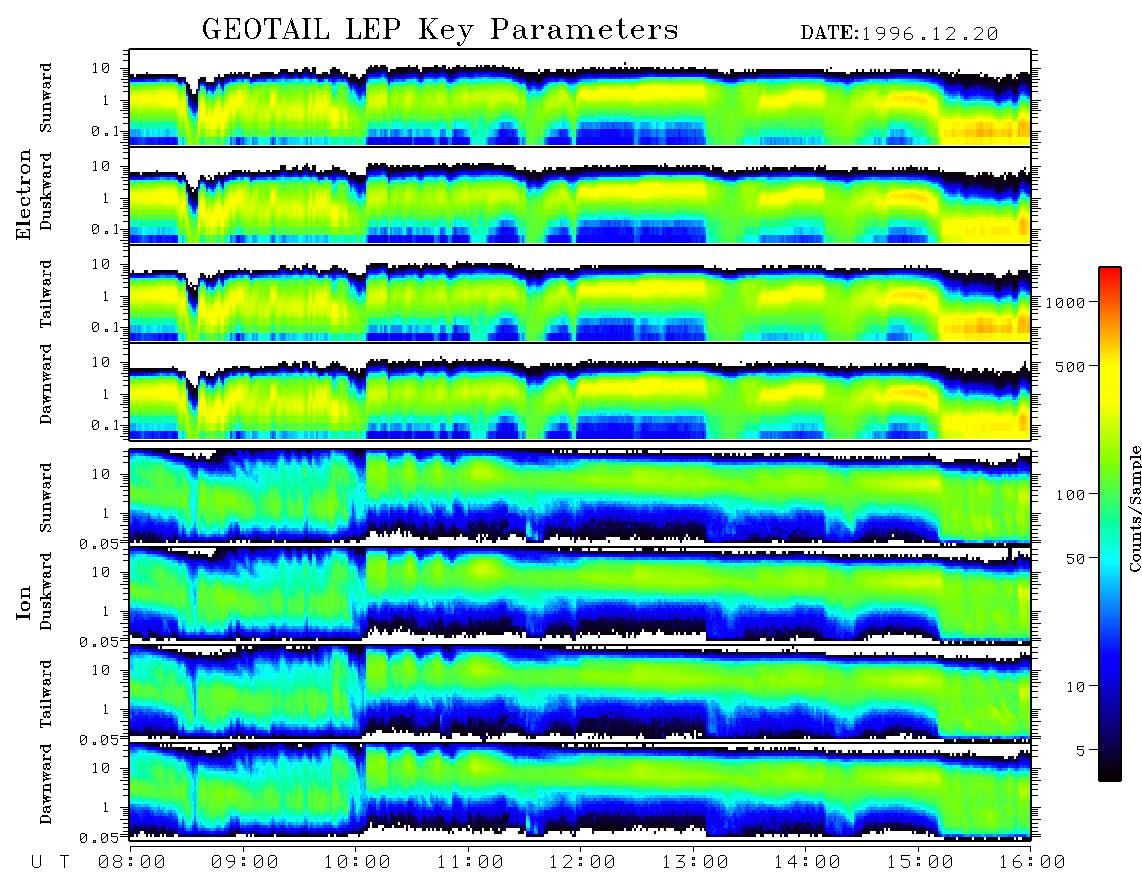Click the 500 color bar tick label
The image size is (1142, 880).
pos(1070,366)
